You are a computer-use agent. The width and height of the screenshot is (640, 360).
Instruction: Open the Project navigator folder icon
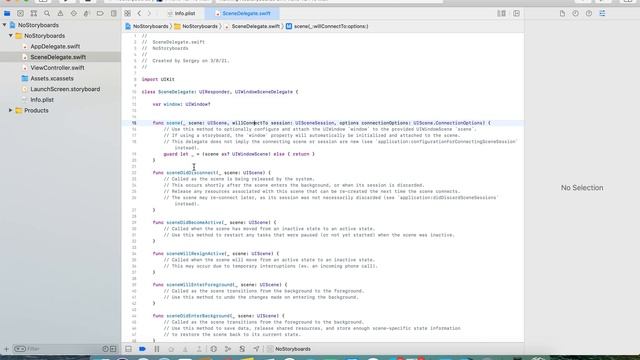(7, 13)
